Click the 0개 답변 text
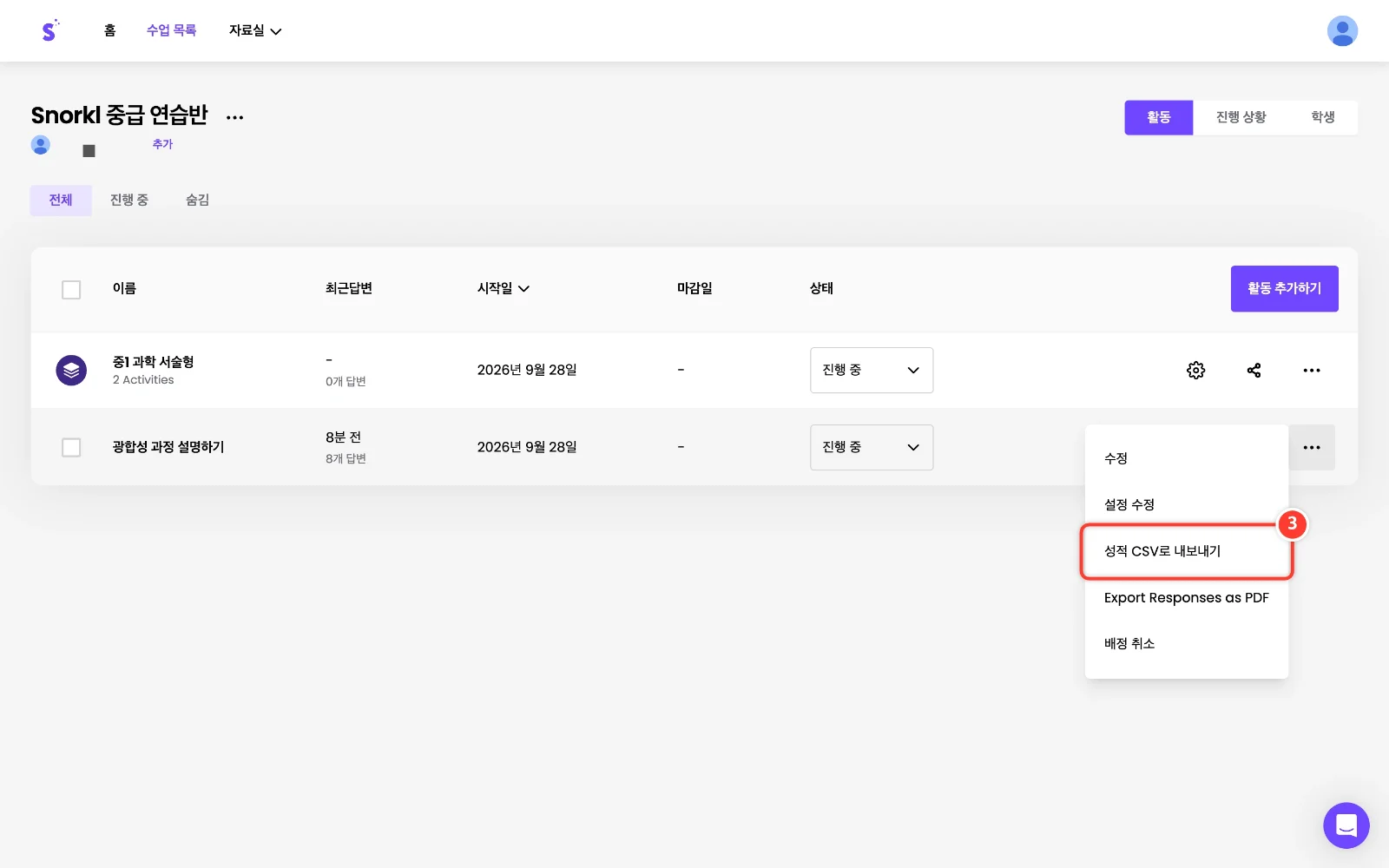This screenshot has height=868, width=1389. (x=346, y=382)
